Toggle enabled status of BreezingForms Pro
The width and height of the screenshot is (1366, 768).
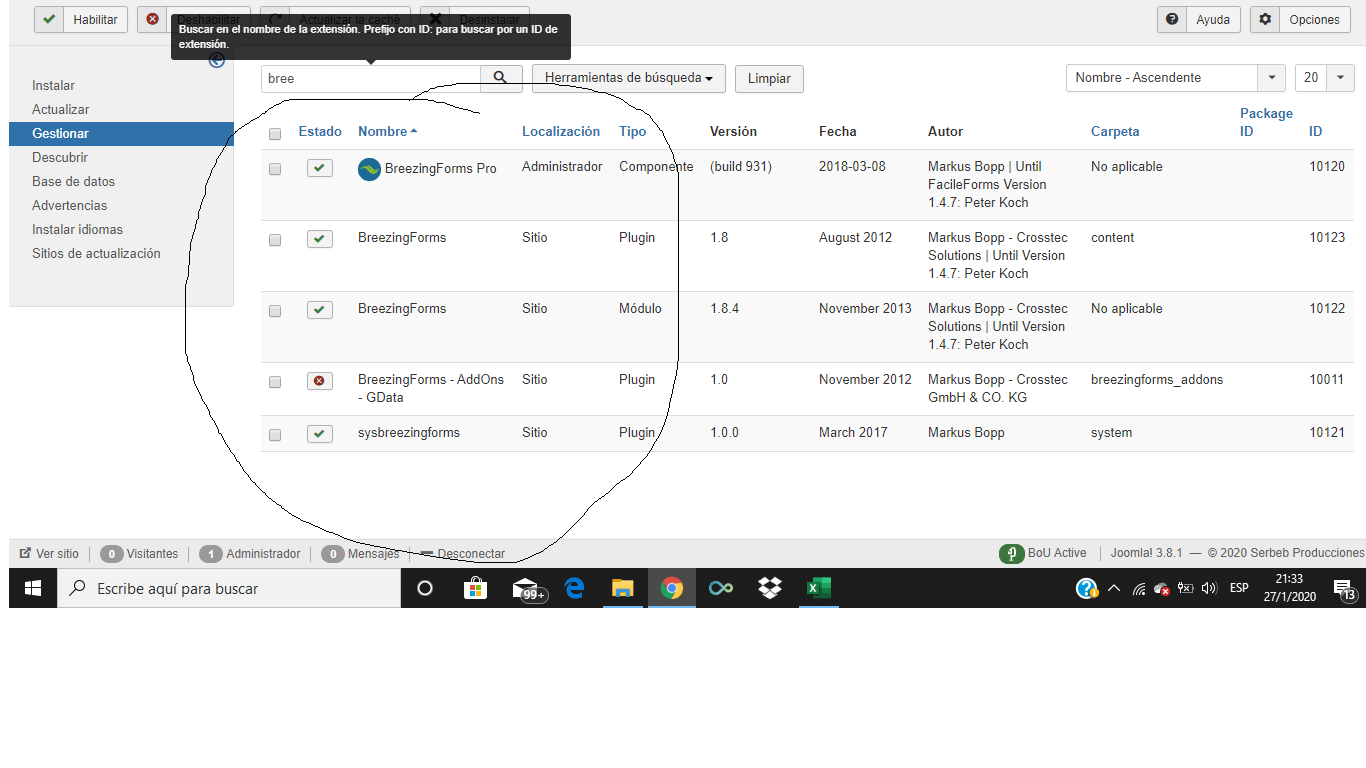[x=320, y=168]
